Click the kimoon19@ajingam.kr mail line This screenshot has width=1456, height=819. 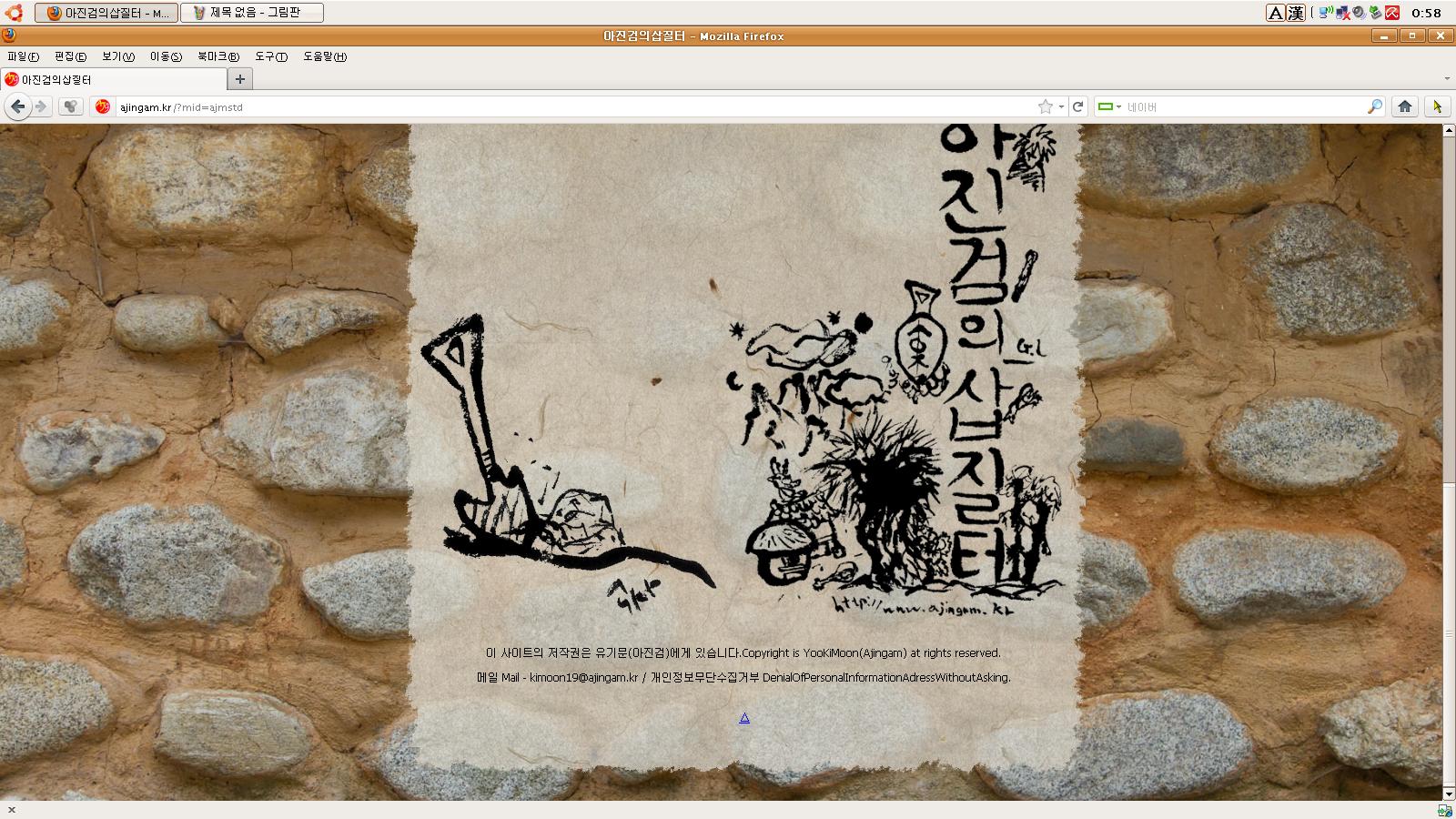[x=743, y=677]
